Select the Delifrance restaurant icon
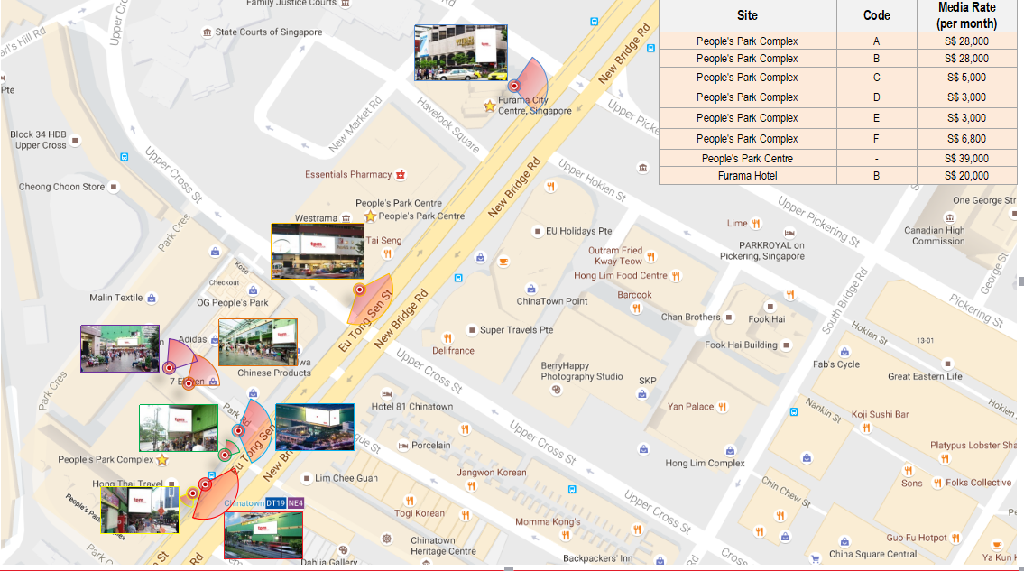Image resolution: width=1024 pixels, height=571 pixels. (x=447, y=338)
